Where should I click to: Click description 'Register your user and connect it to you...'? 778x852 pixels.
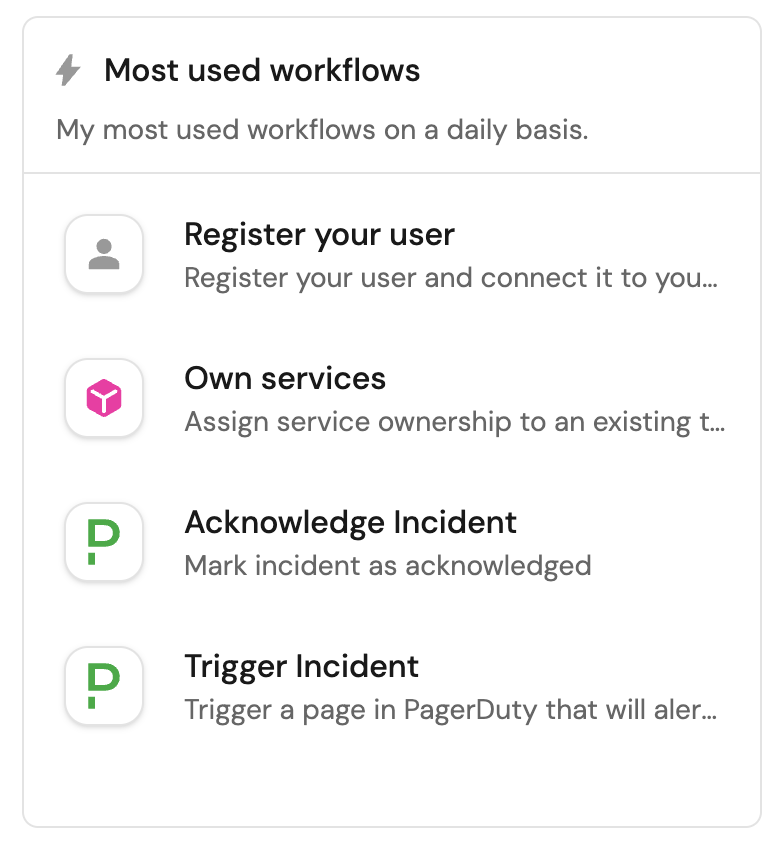[451, 278]
